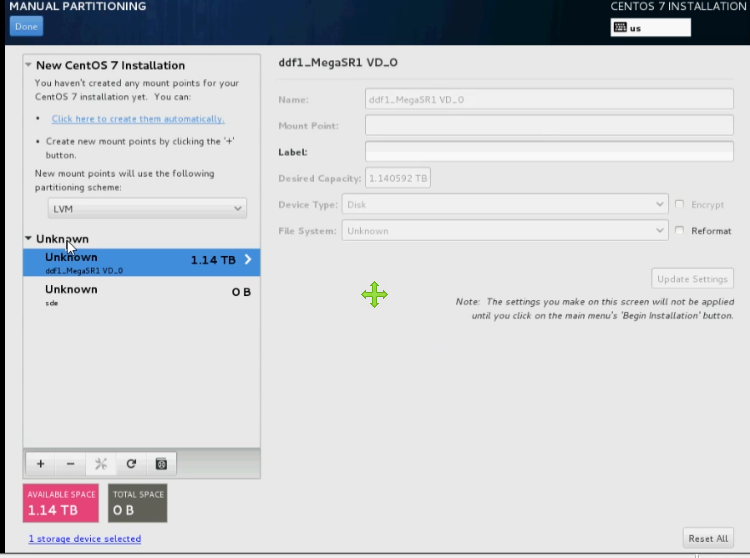The image size is (750, 558).
Task: Click the Available Space 1.14 TB box
Action: tap(61, 503)
